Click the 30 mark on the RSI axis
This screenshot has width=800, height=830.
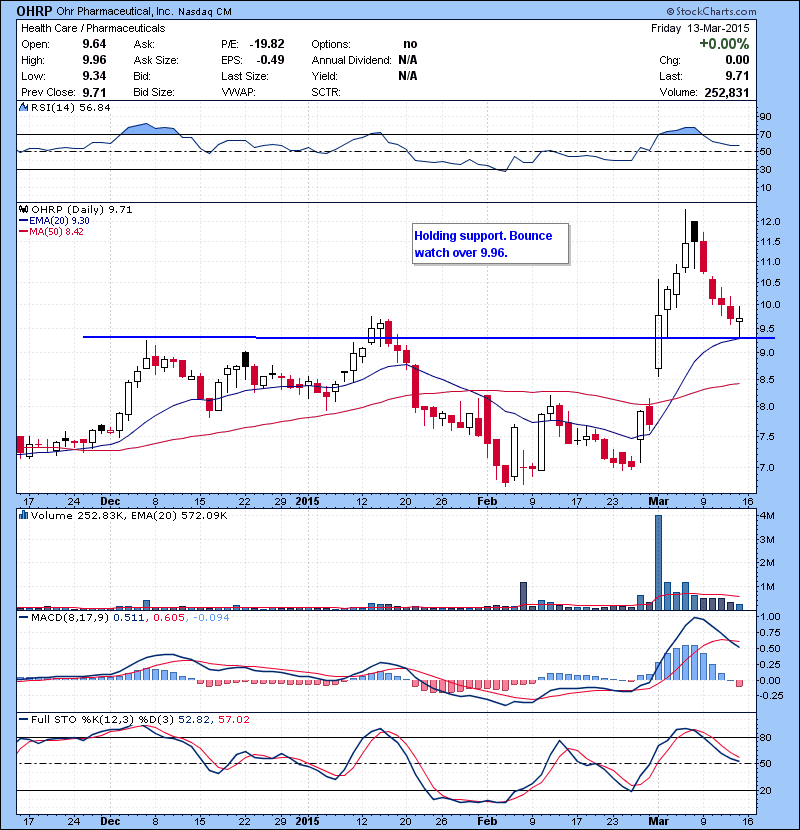point(766,169)
